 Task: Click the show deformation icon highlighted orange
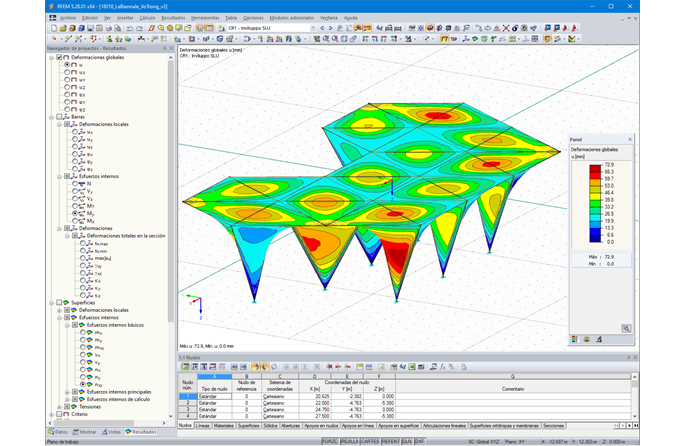444,39
